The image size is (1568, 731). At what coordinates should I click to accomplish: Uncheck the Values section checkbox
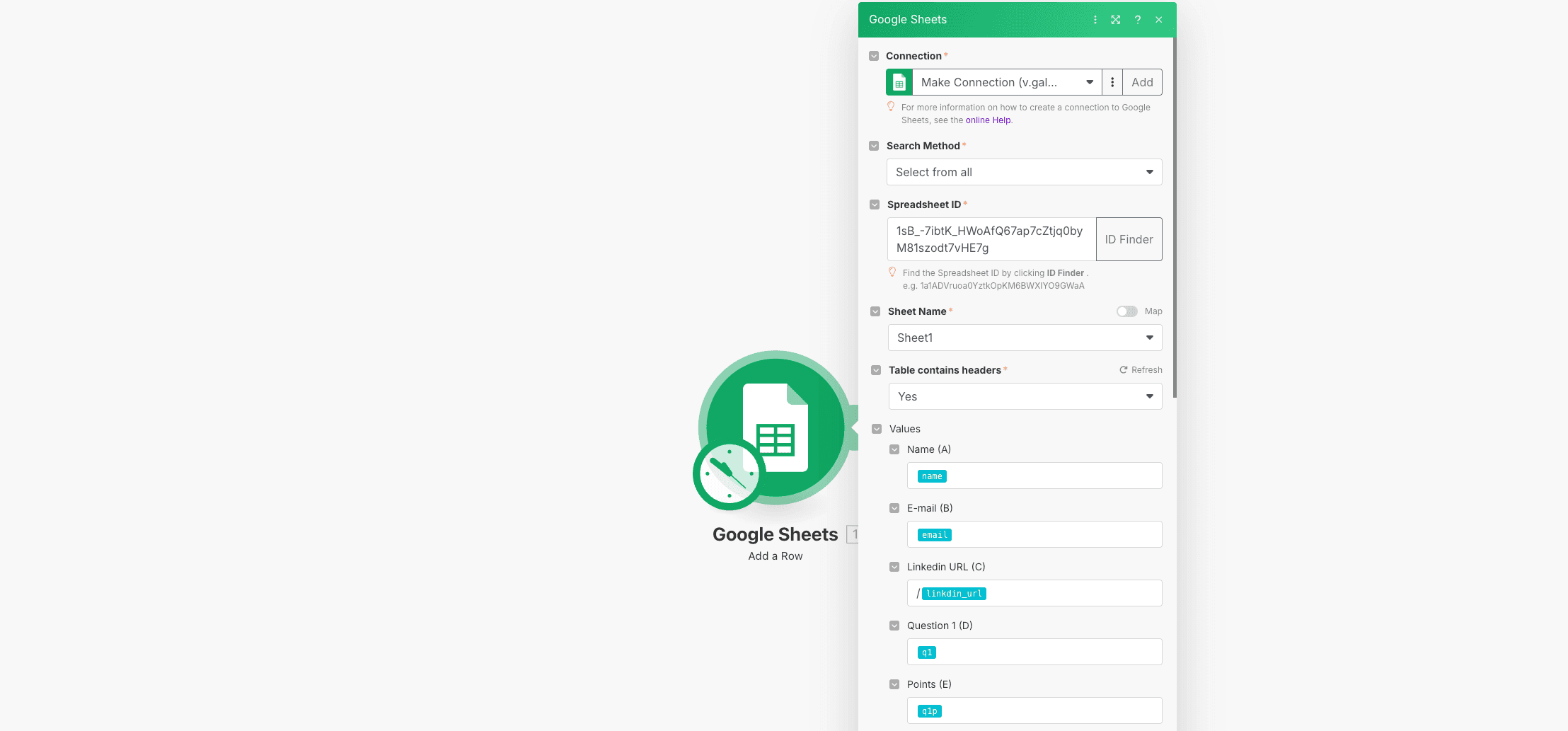(x=876, y=429)
